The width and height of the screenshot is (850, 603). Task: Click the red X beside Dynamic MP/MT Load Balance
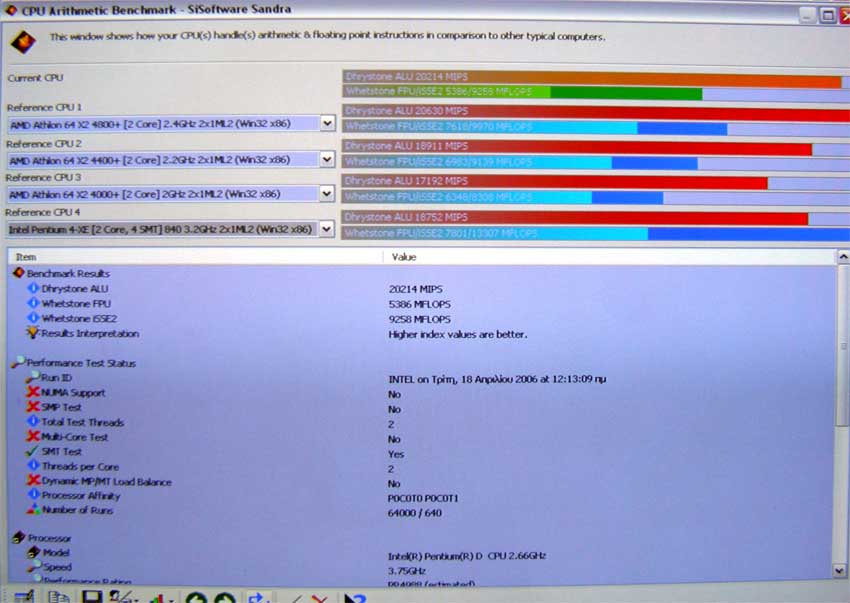[x=34, y=480]
